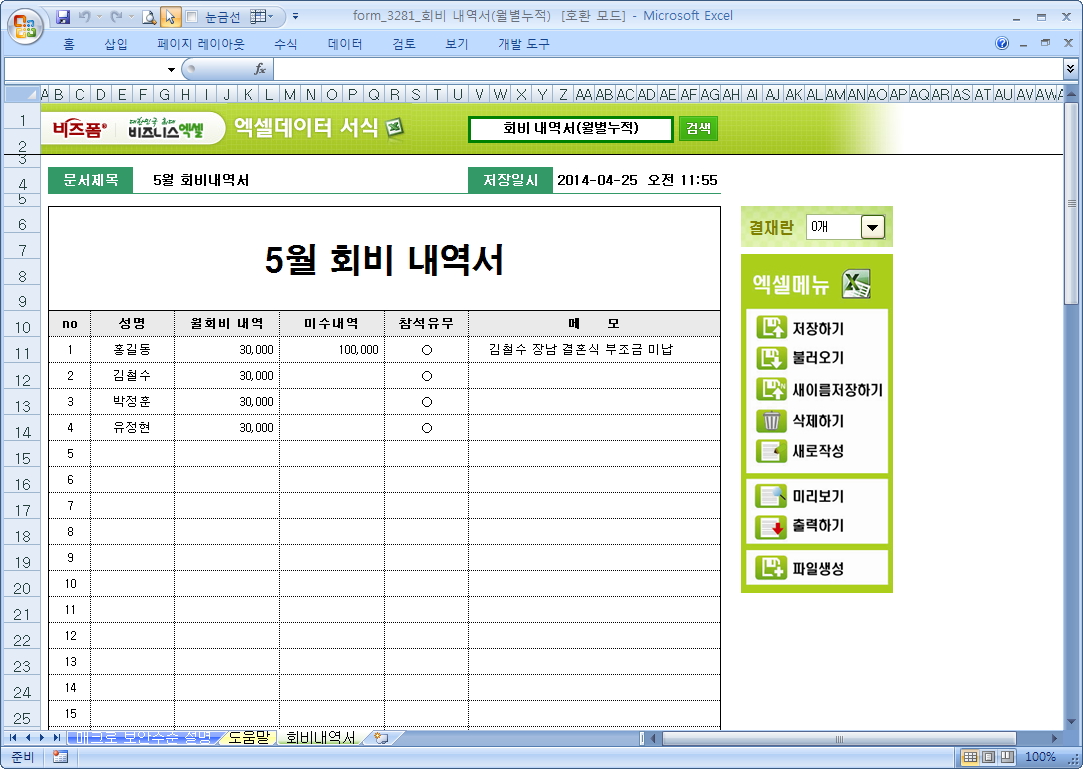The height and width of the screenshot is (769, 1083).
Task: Click the 출력하기 print icon
Action: pos(771,526)
